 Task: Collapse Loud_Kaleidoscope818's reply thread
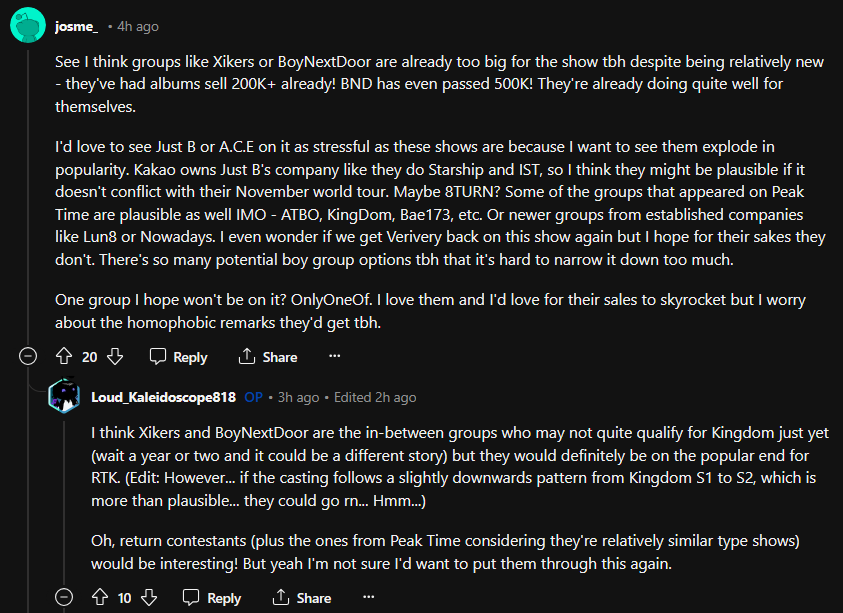pyautogui.click(x=64, y=597)
